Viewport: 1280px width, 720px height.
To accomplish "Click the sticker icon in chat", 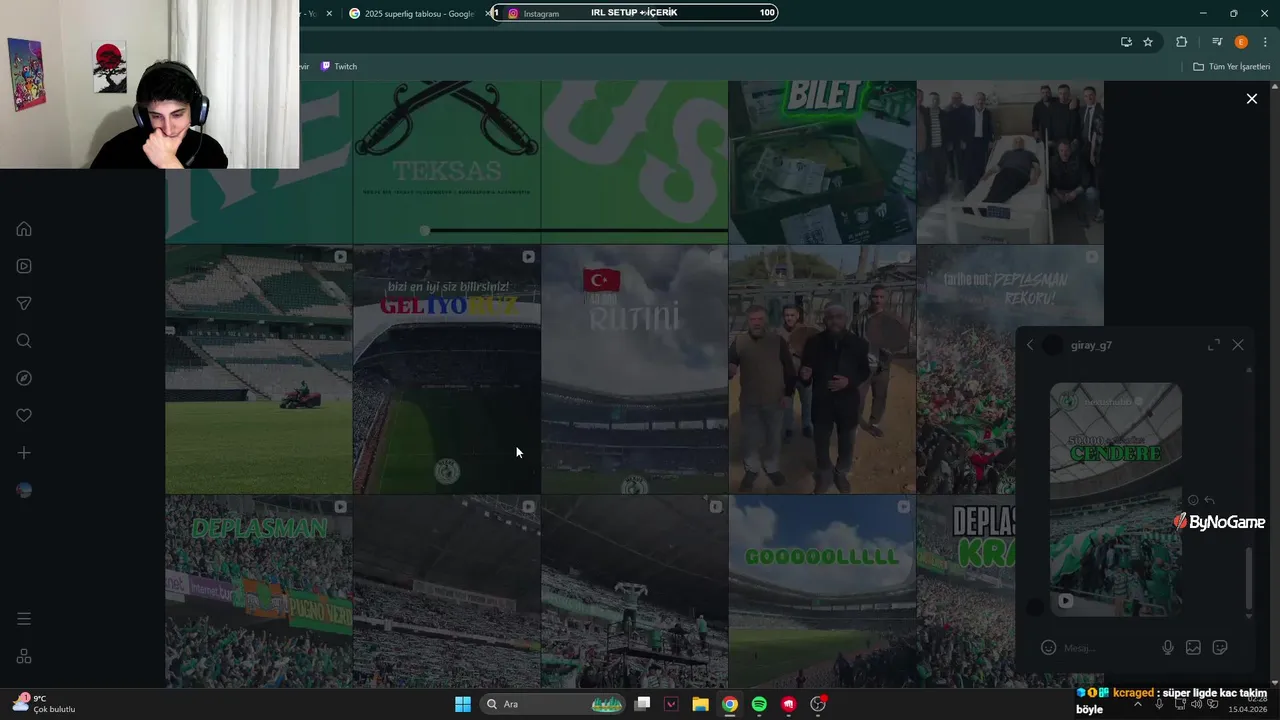I will 1220,648.
